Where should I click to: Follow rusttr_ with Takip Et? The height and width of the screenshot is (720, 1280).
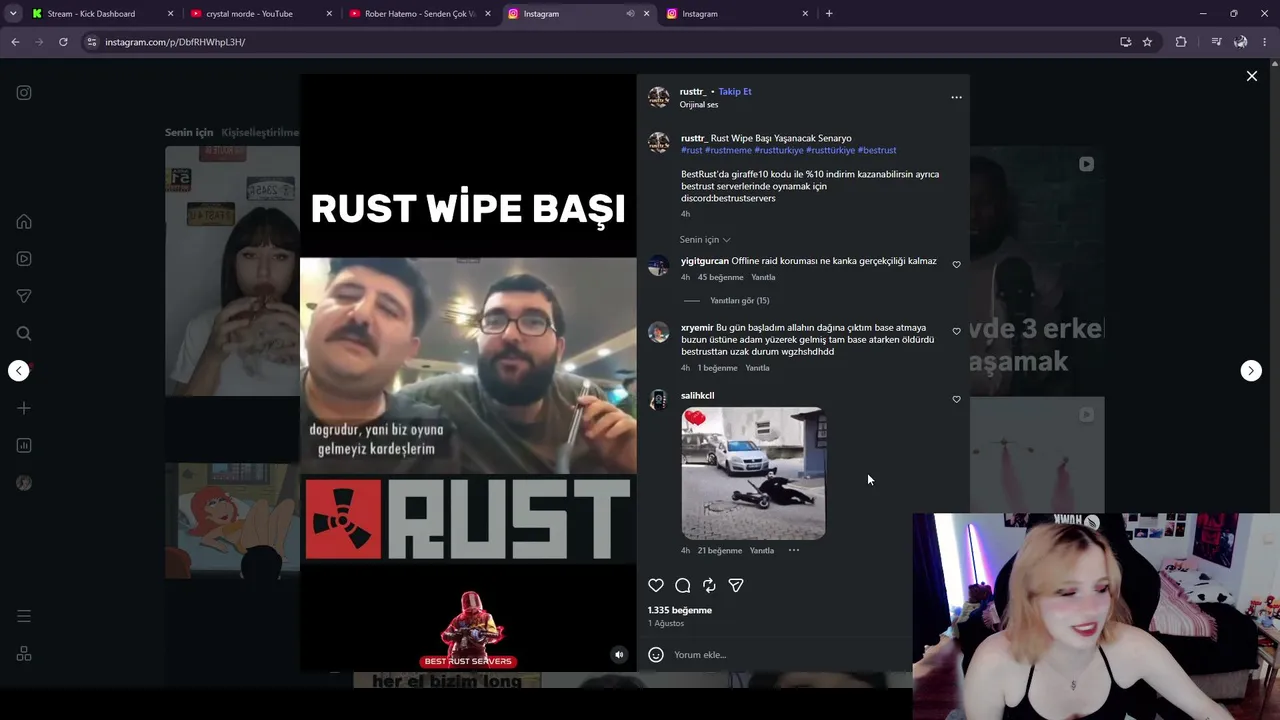point(735,92)
